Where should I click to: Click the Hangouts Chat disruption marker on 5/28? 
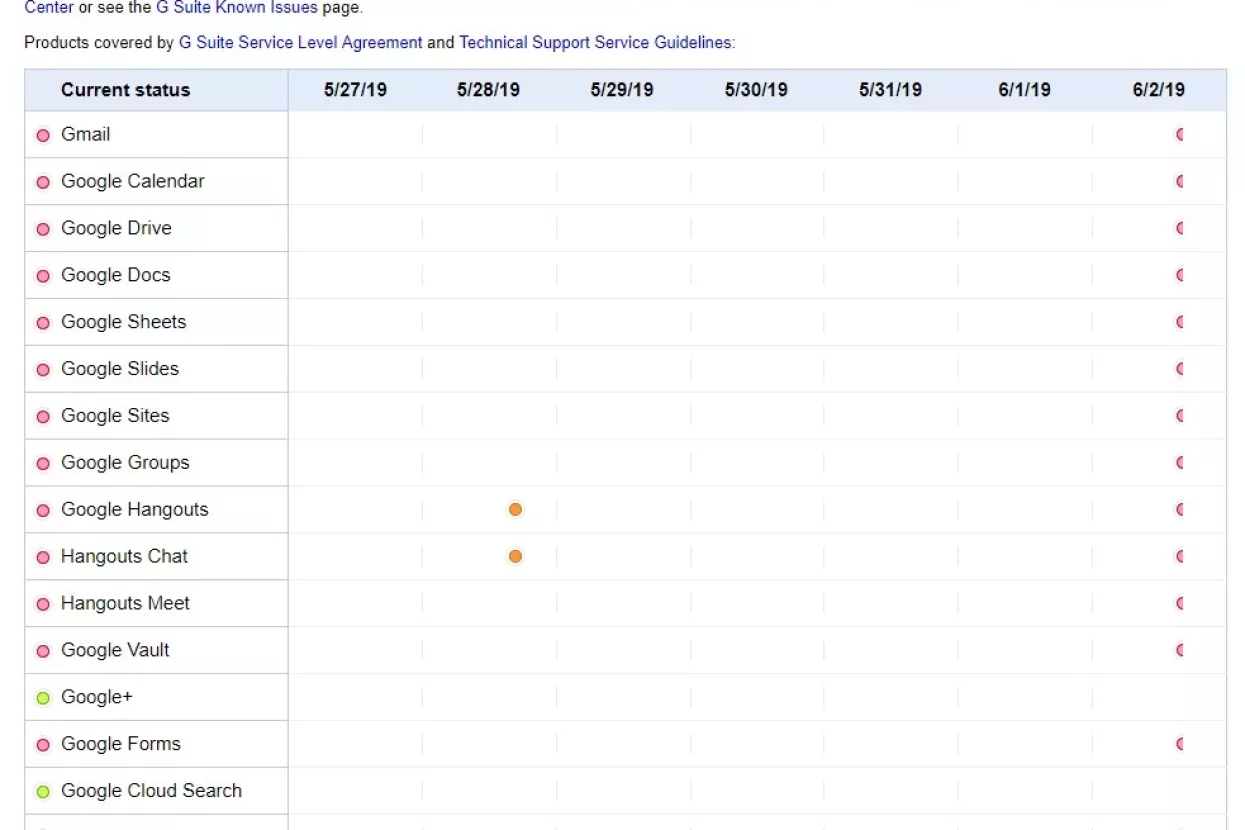[x=515, y=556]
